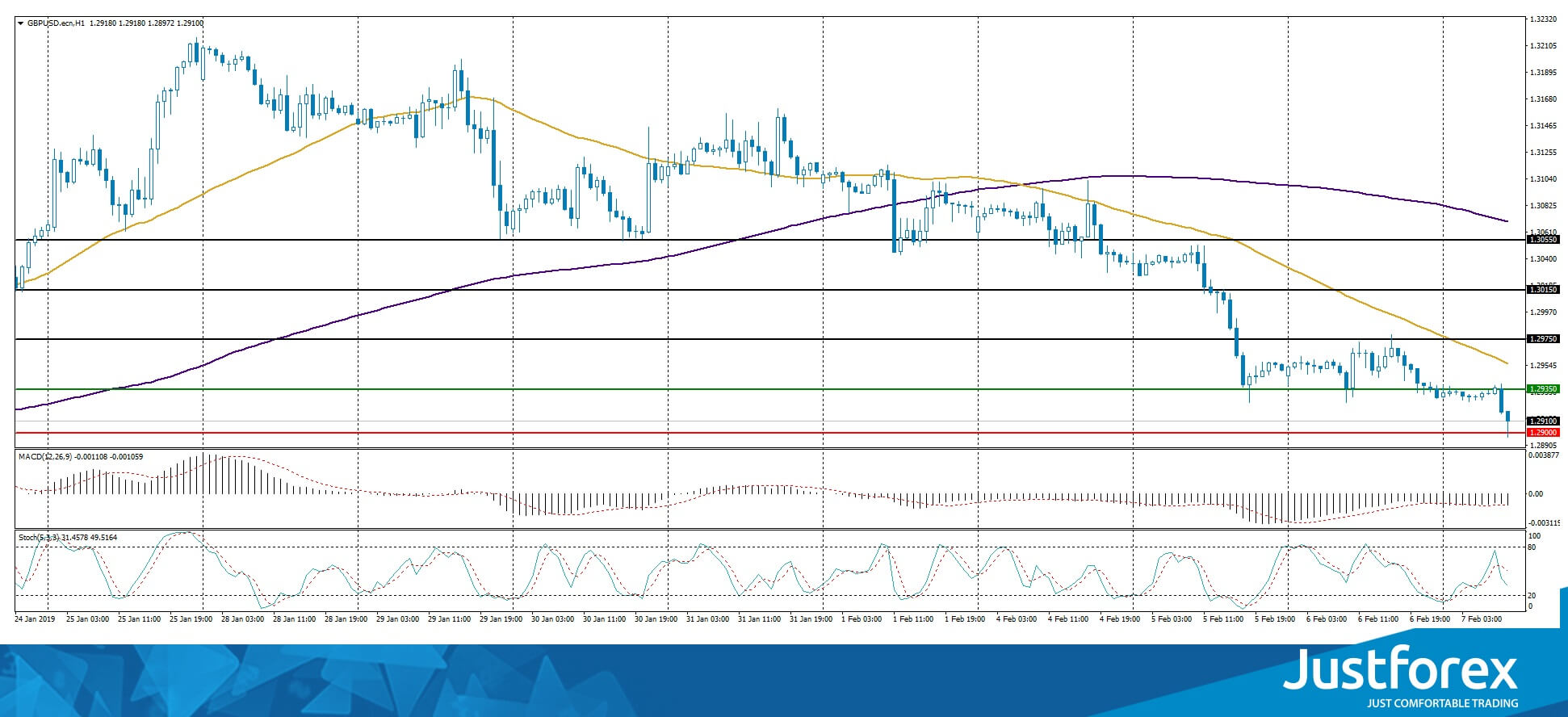Click the chart title text "GBPUSD.ecn,H1"
This screenshot has height=717, width=1568.
coord(57,23)
